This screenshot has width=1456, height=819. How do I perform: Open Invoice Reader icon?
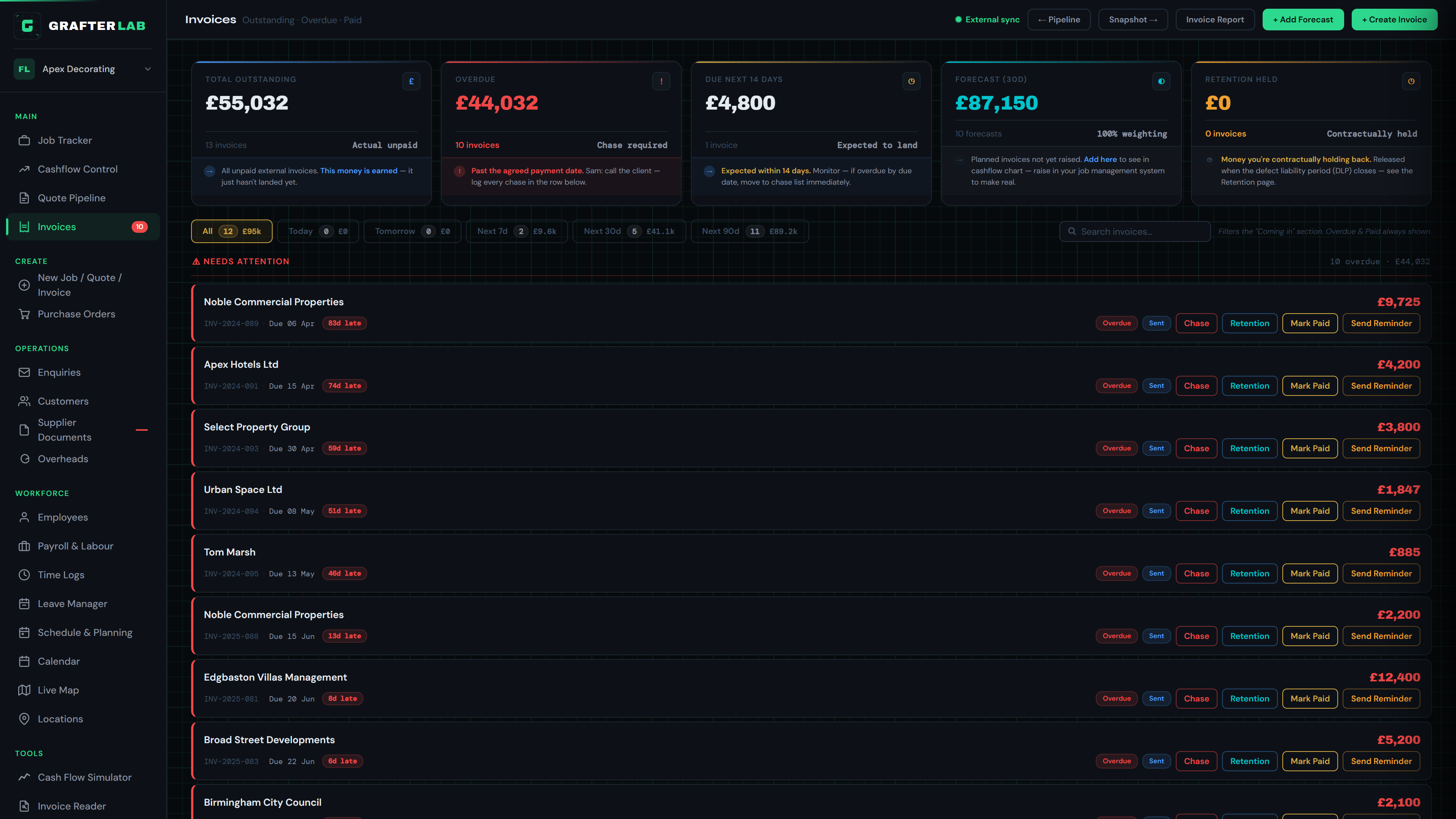click(24, 806)
